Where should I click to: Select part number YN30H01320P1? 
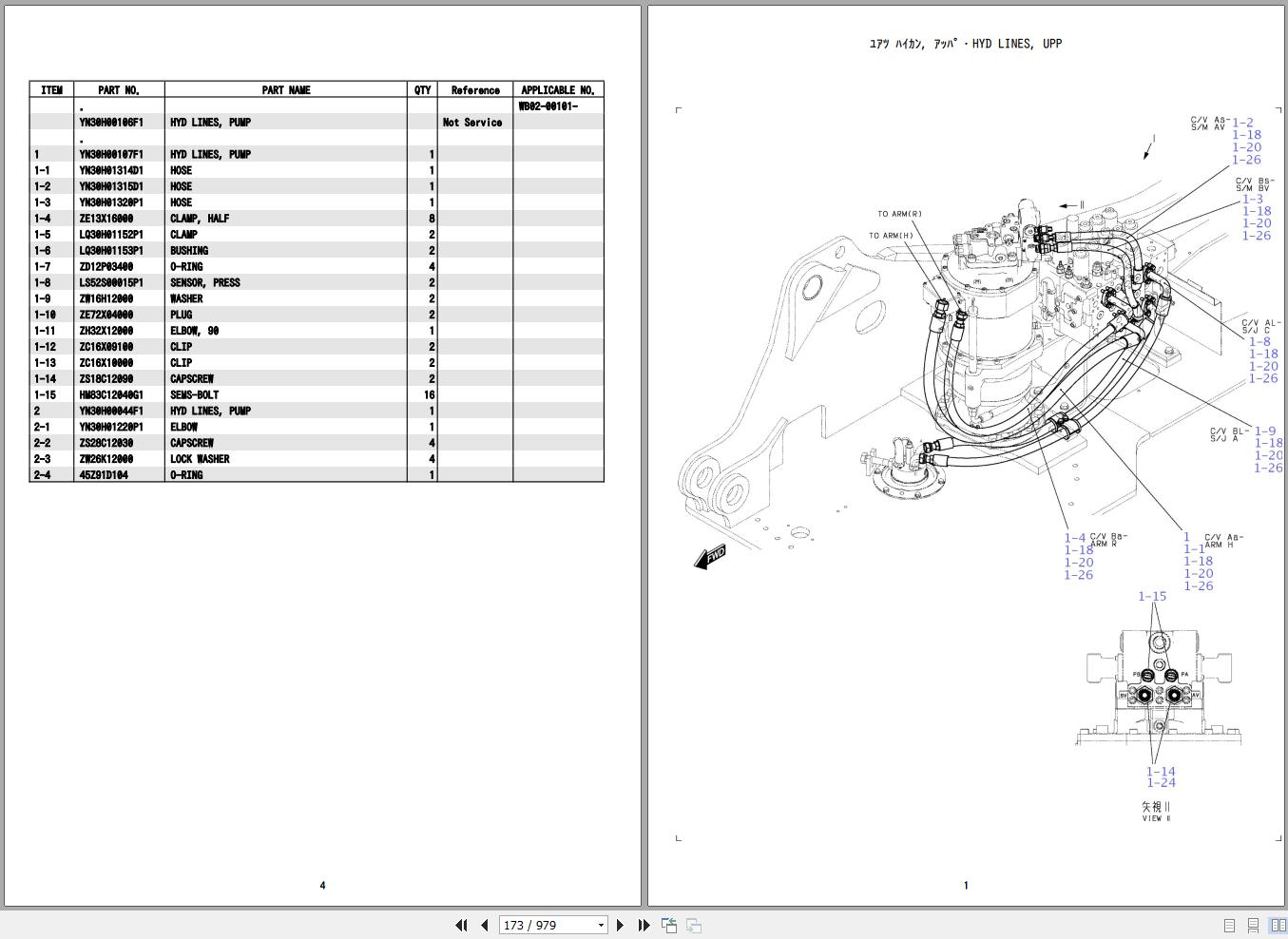point(111,202)
